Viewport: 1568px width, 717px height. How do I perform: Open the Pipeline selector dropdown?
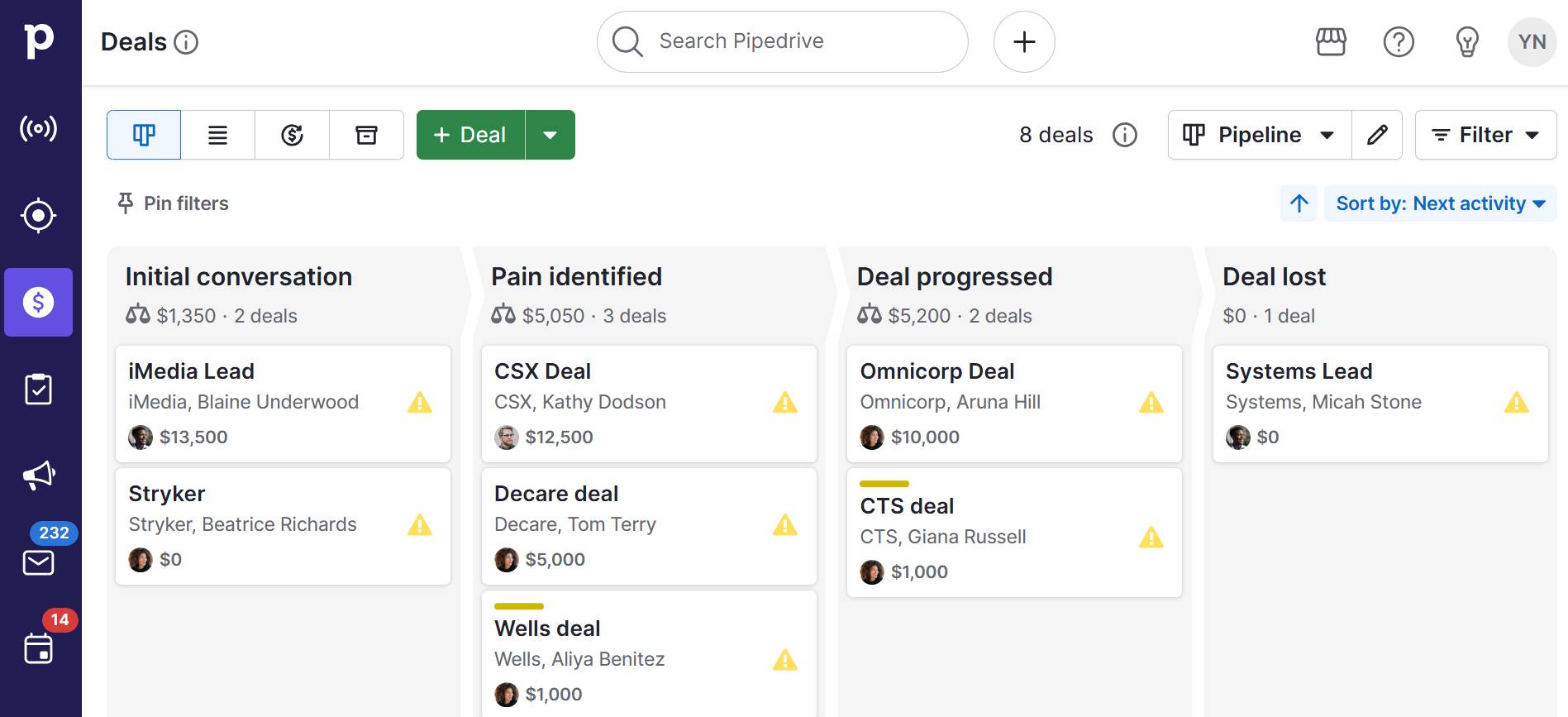coord(1260,135)
